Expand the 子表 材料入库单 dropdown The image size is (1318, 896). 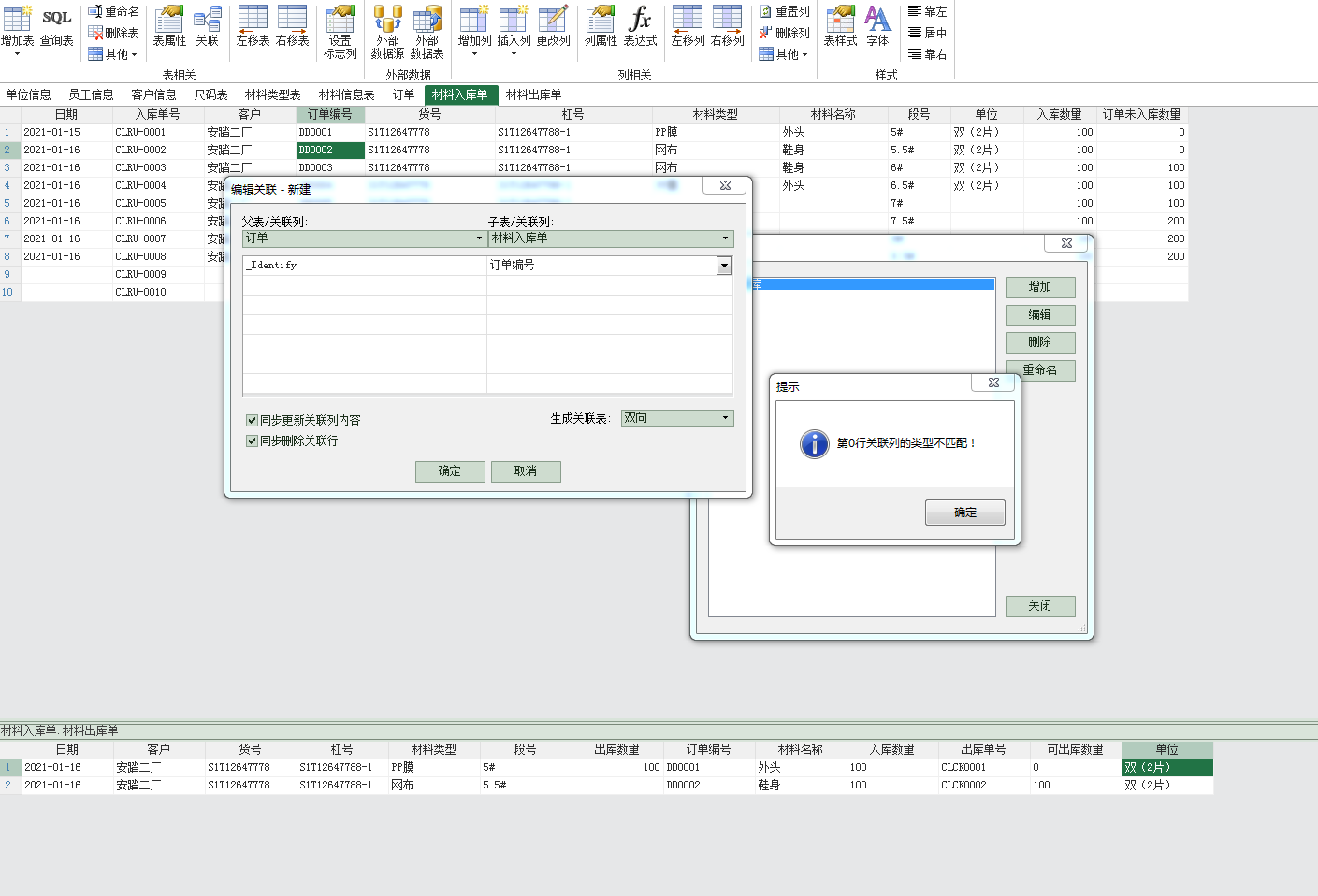(x=725, y=238)
